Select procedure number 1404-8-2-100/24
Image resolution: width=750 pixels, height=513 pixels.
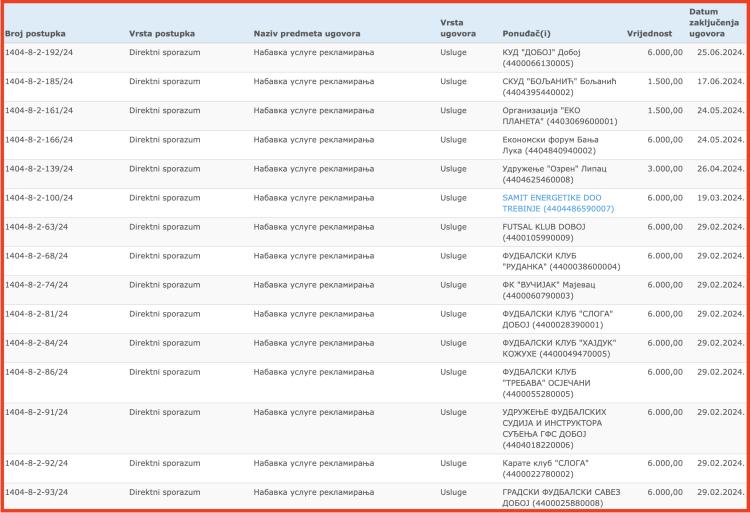click(x=39, y=197)
